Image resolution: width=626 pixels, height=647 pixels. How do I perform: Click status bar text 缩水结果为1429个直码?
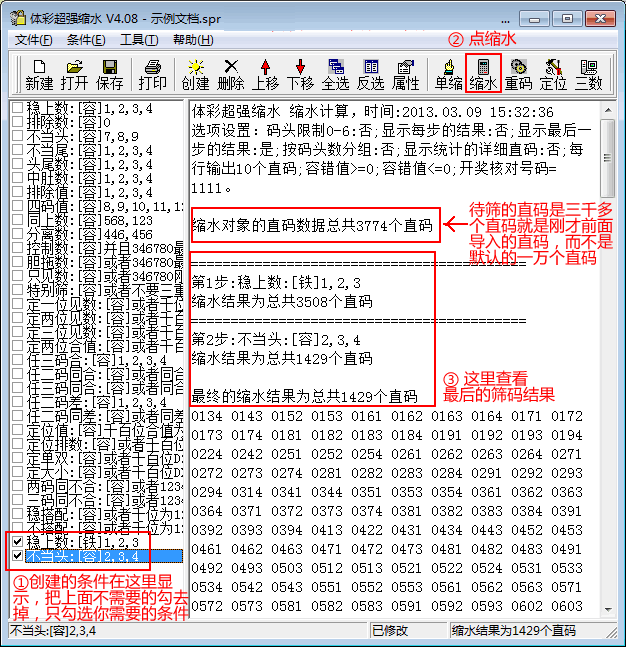point(513,630)
